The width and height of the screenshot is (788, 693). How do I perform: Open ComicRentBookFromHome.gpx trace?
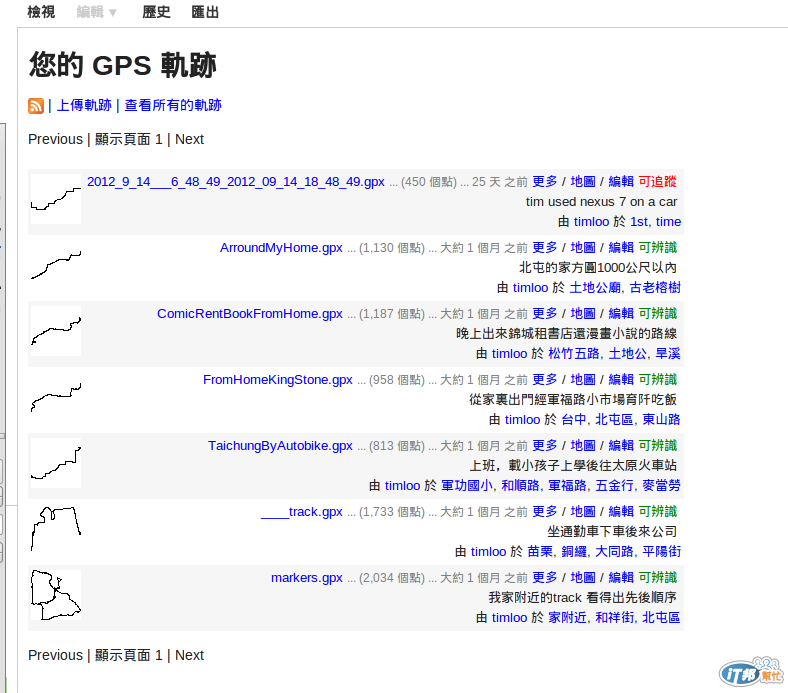click(x=250, y=314)
